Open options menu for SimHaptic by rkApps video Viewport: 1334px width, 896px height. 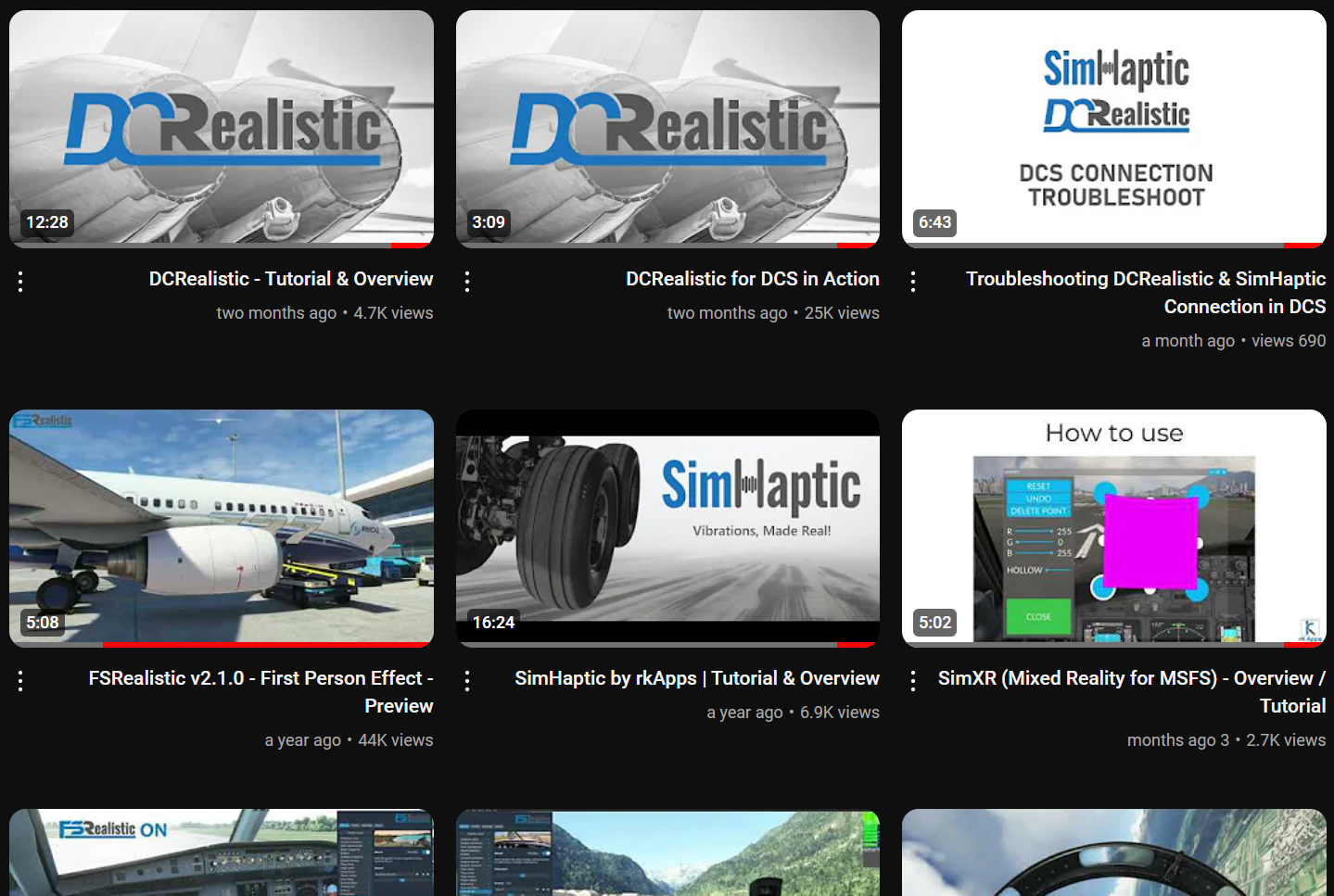tap(467, 681)
